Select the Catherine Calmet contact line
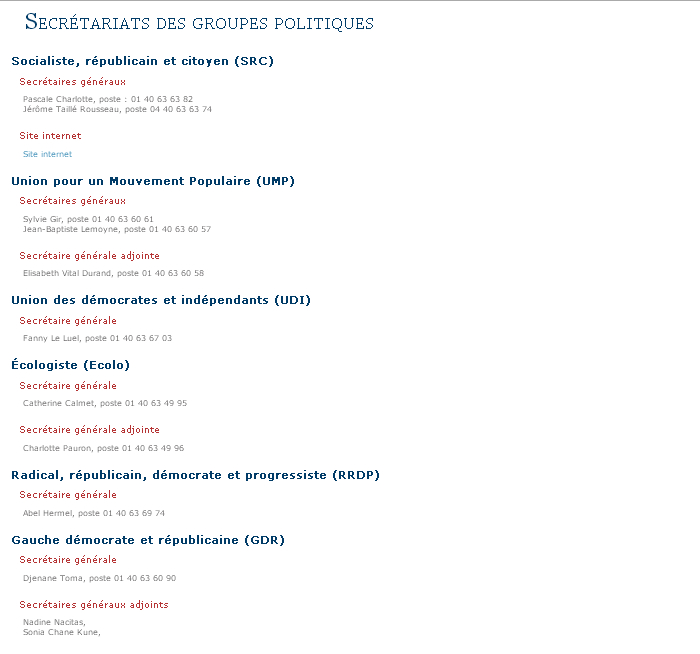 coord(105,403)
